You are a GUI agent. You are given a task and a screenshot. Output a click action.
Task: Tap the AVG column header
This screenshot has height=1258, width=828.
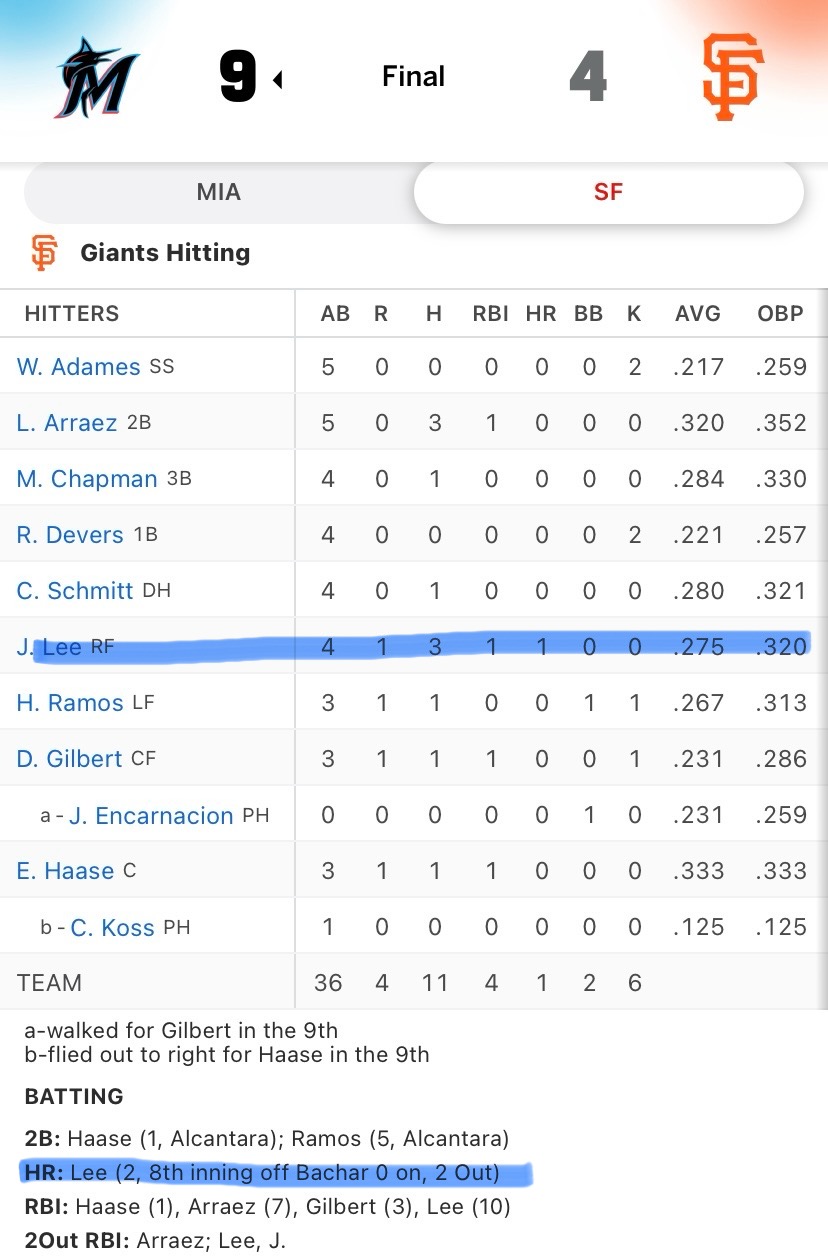(x=697, y=313)
